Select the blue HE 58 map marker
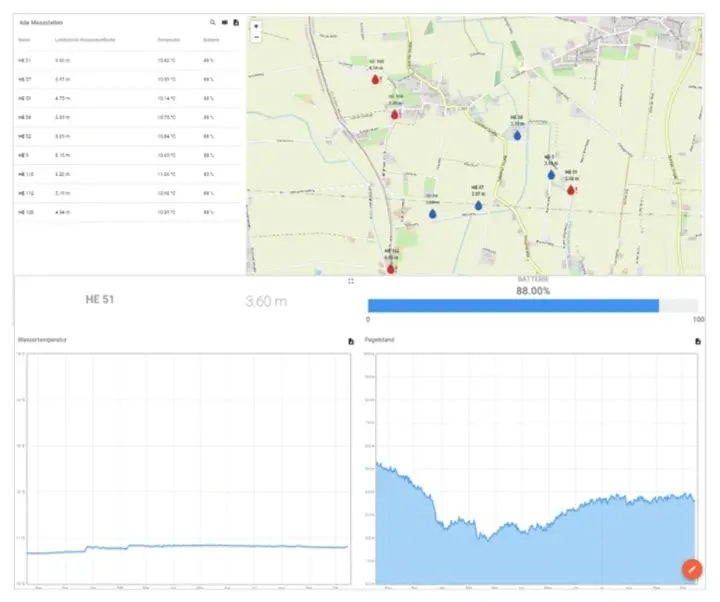 click(518, 135)
